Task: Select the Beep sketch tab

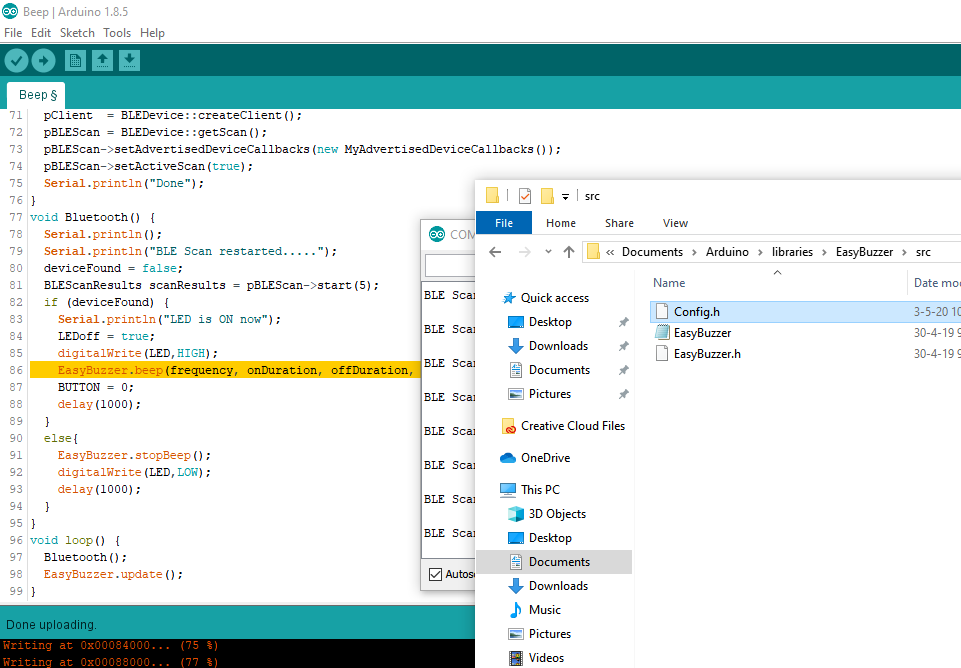Action: click(x=37, y=95)
